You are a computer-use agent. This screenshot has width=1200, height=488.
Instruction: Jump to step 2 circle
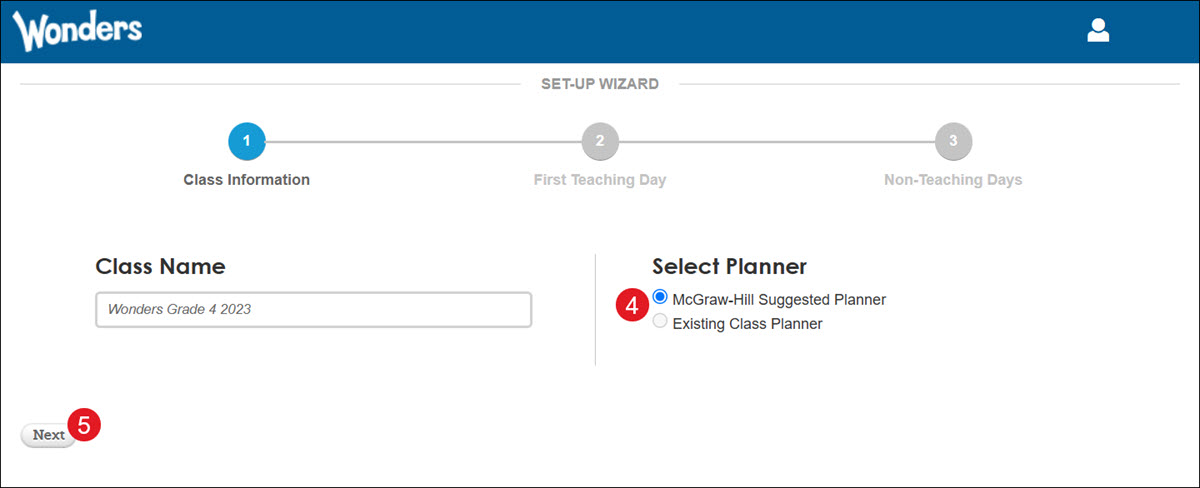[x=600, y=142]
